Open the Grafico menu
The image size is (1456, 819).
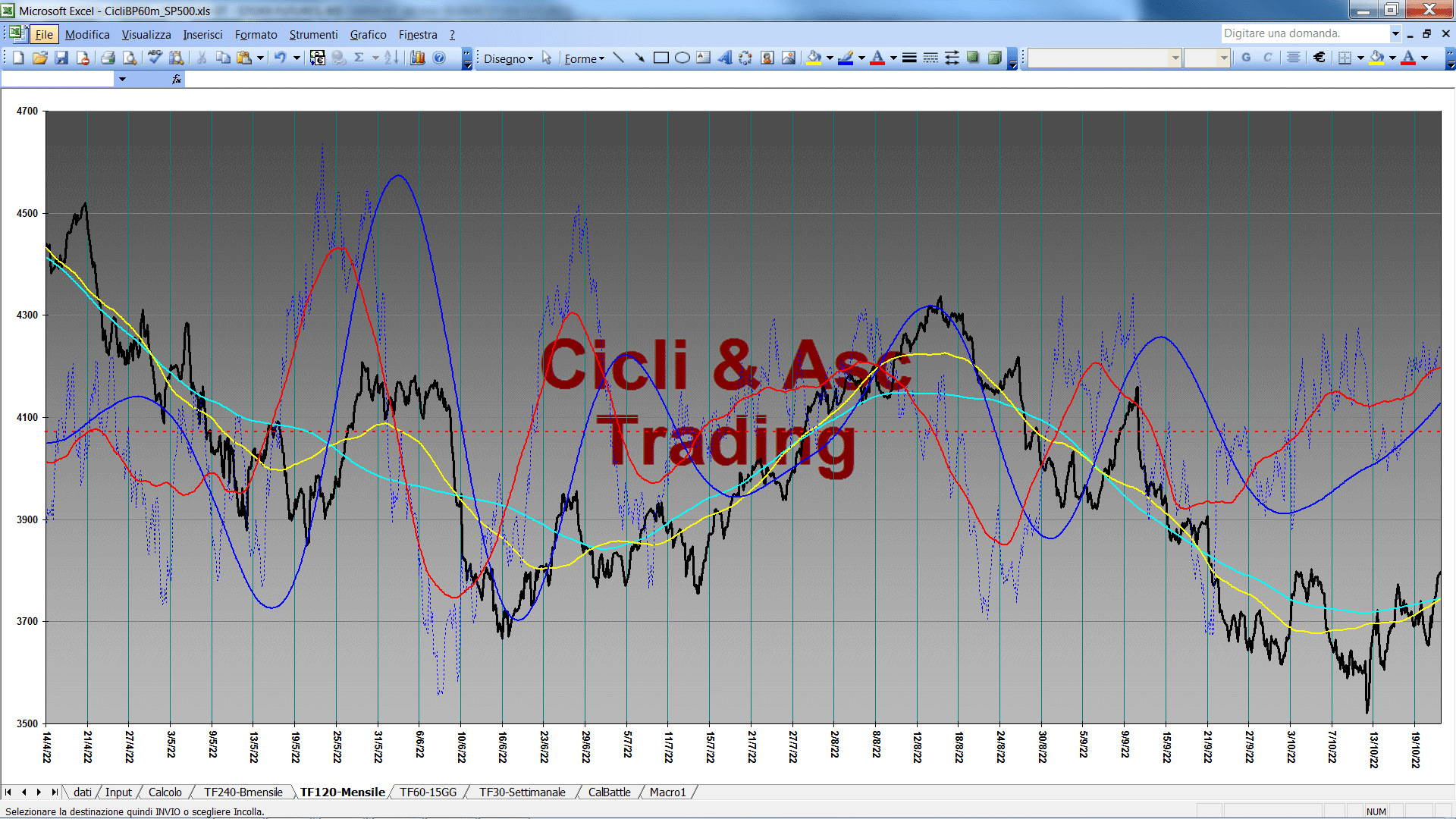[x=368, y=35]
